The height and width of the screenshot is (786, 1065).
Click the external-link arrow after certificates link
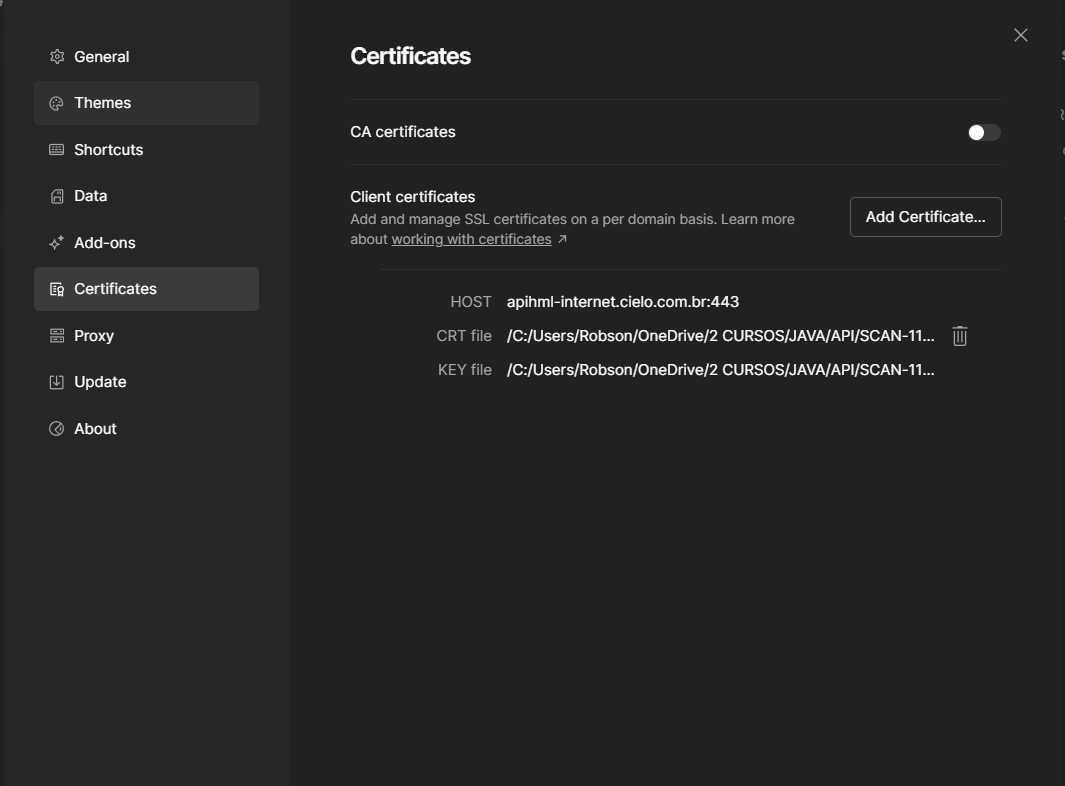(562, 240)
